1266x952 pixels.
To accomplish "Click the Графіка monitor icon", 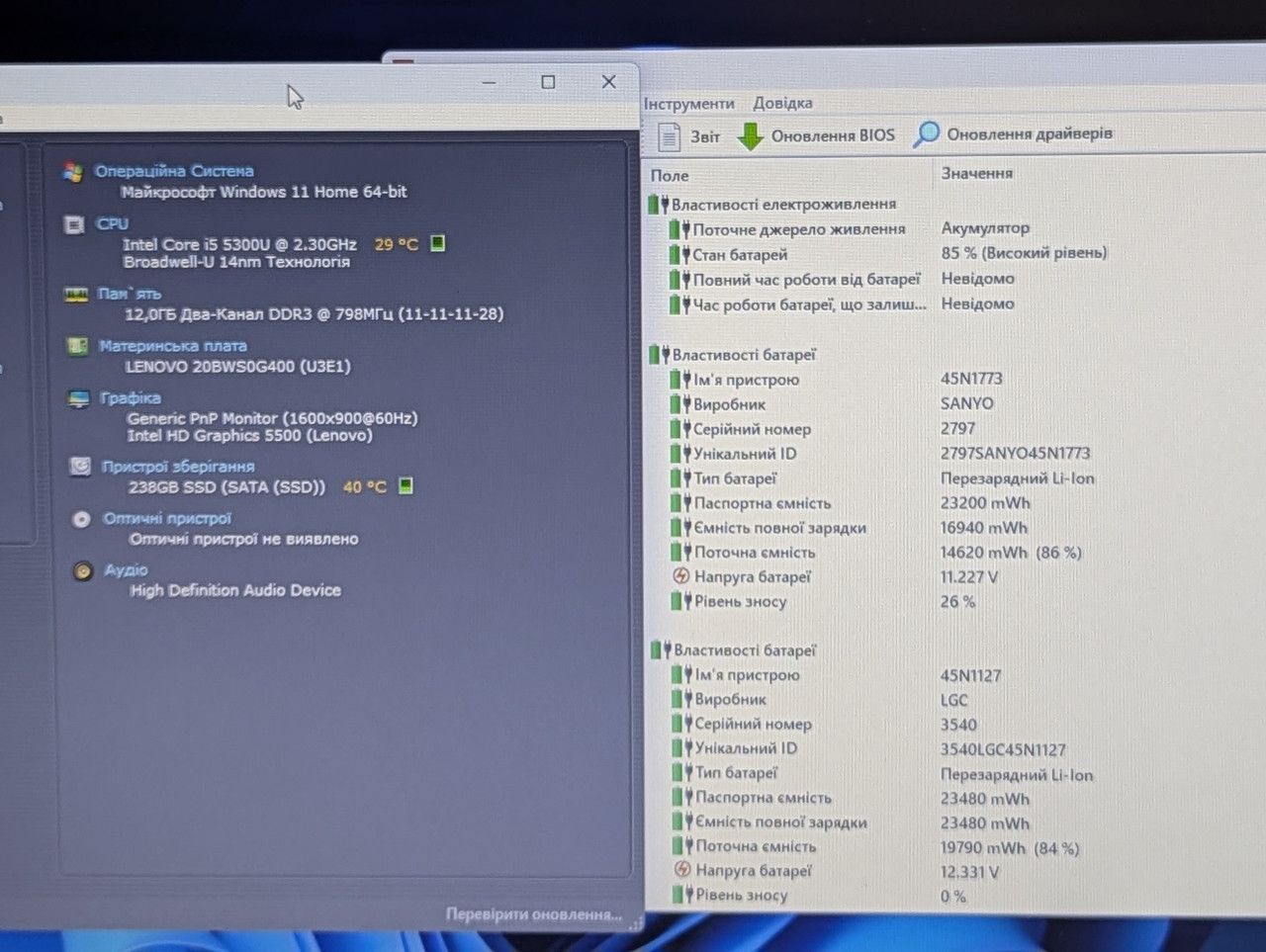I will pos(79,398).
